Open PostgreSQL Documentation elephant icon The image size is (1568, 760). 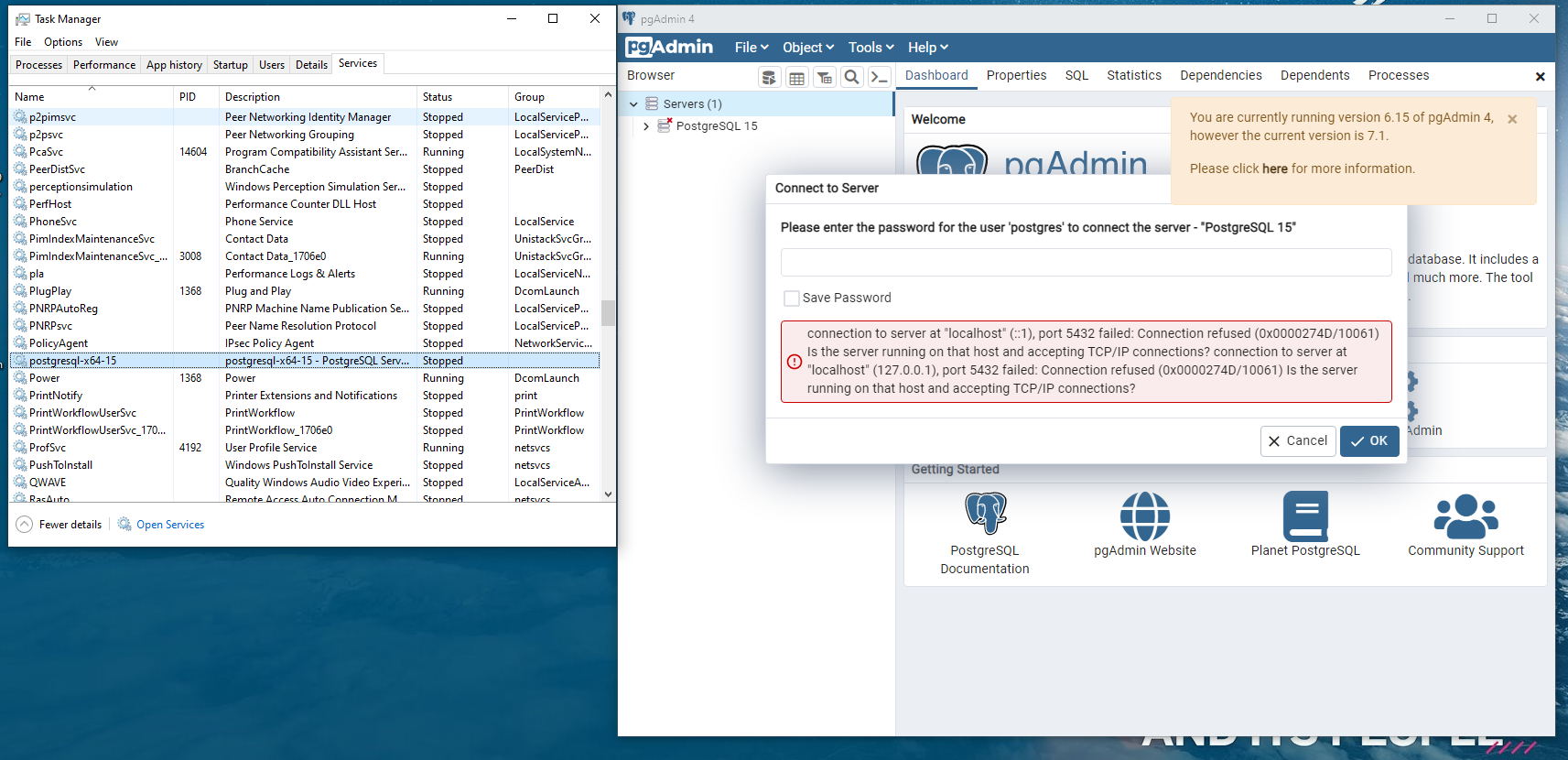pos(985,514)
